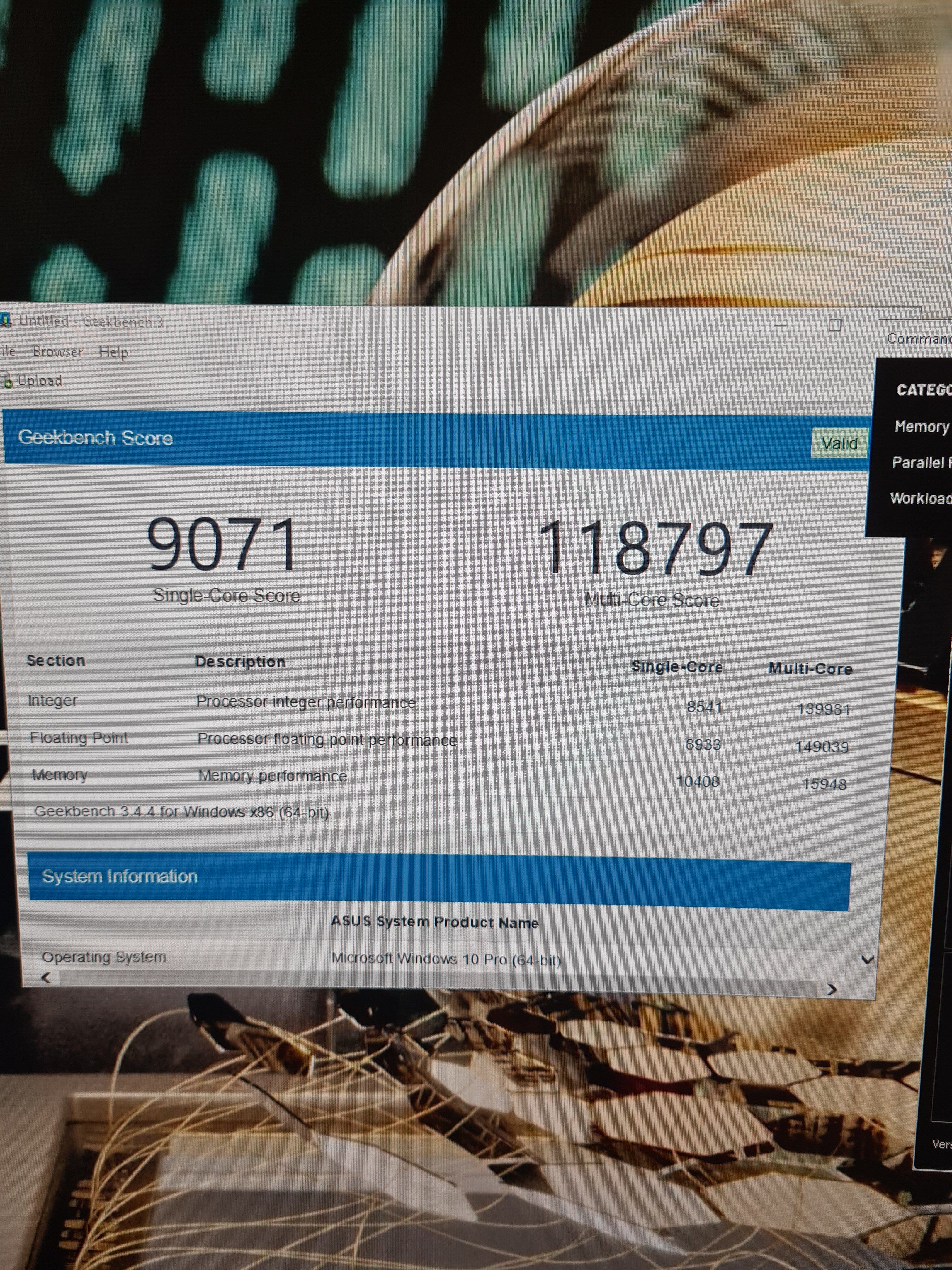Open the Browser menu in Geekbench

tap(57, 352)
